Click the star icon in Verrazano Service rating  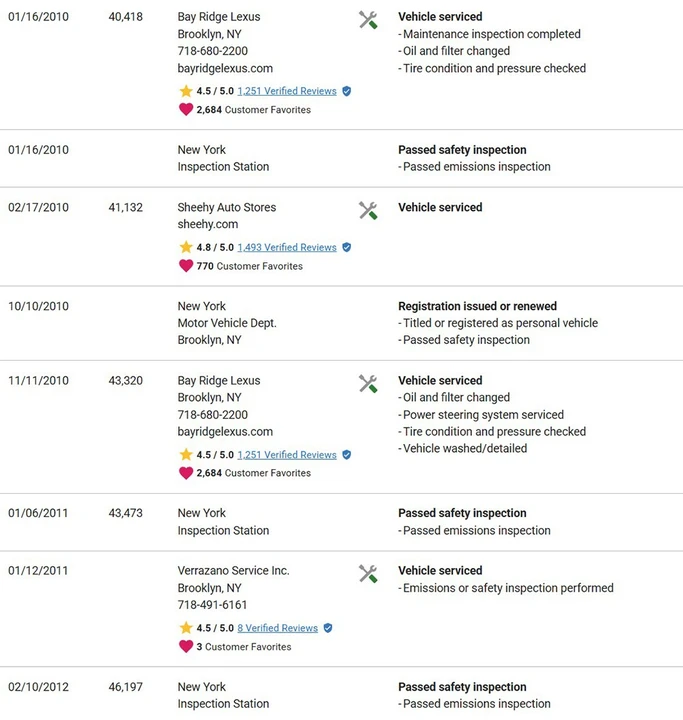[186, 627]
